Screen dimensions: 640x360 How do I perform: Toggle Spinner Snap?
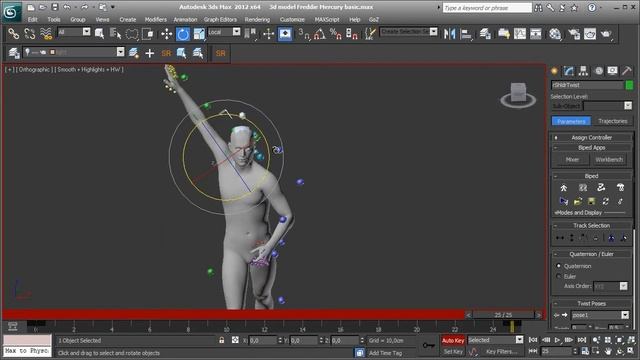point(351,33)
